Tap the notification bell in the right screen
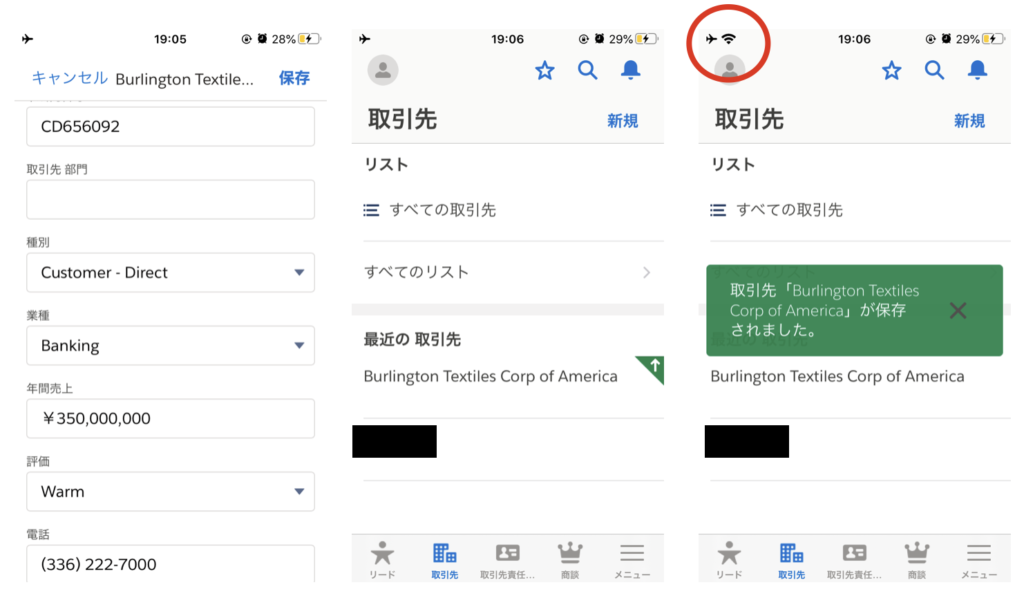Image resolution: width=1024 pixels, height=614 pixels. pos(977,70)
